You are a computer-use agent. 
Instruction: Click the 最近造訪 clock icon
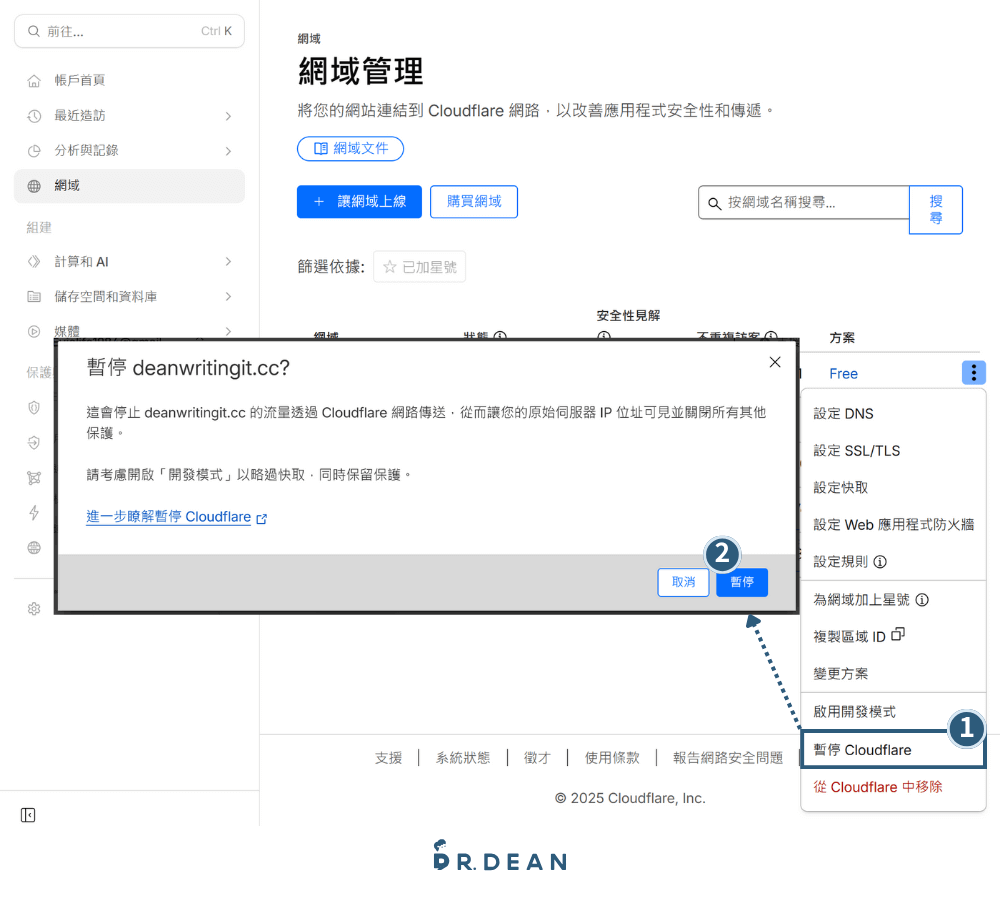[x=34, y=115]
